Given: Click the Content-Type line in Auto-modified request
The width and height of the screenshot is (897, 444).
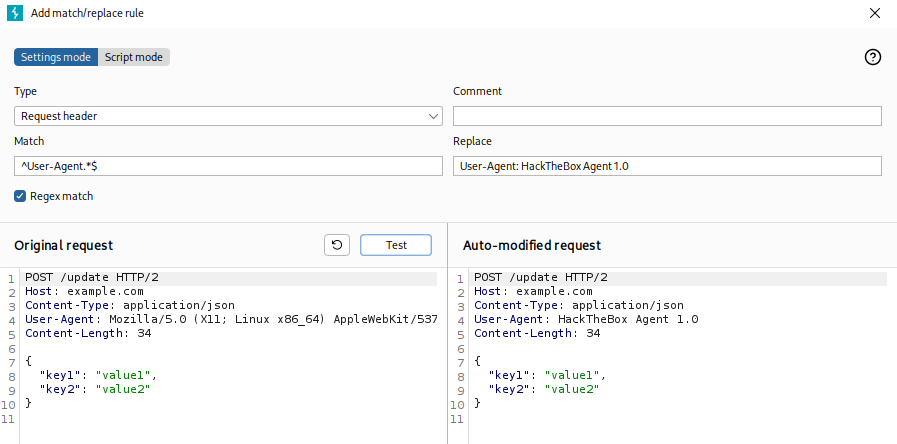Looking at the screenshot, I should click(579, 305).
